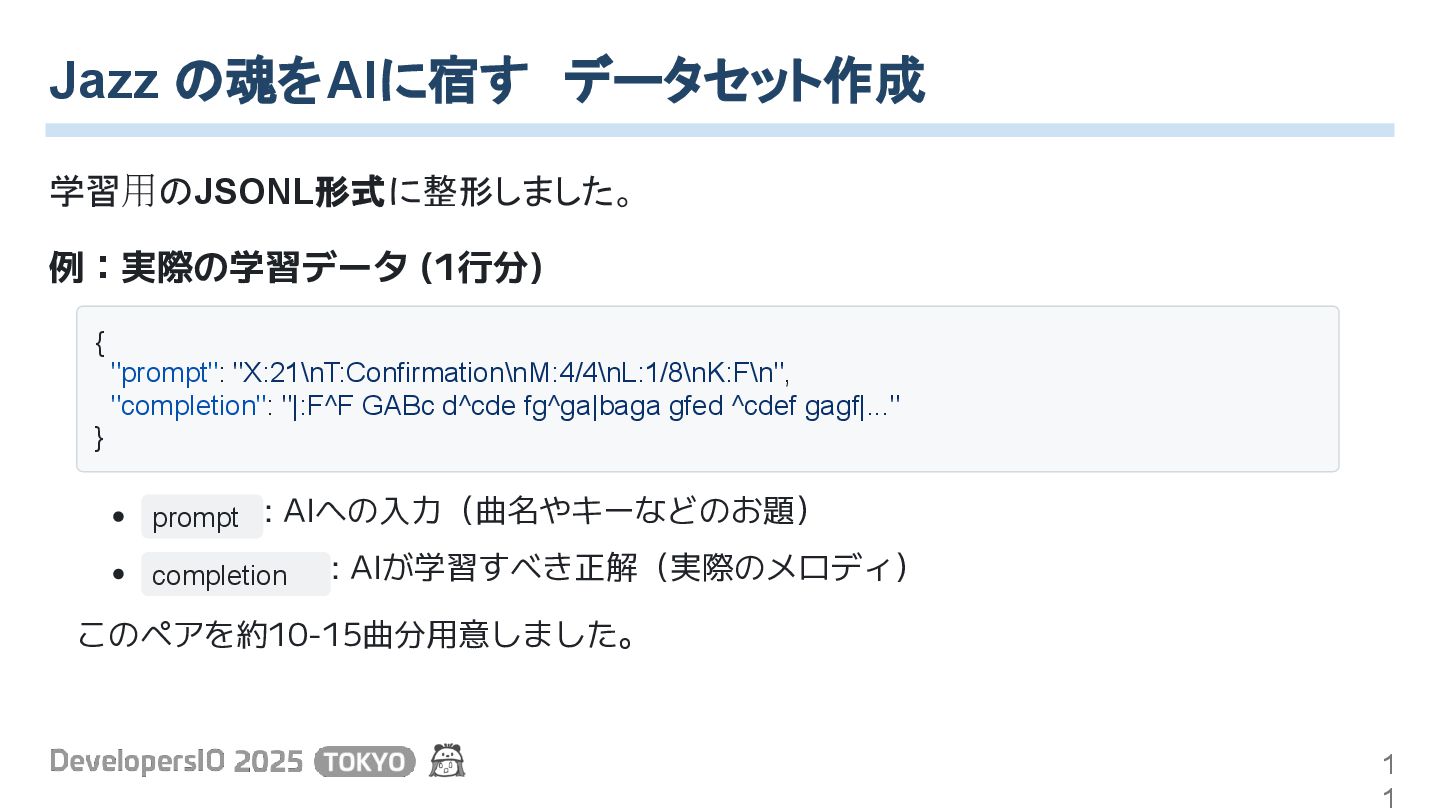Click the X:21\nT:Confirmation prompt string
This screenshot has width=1440, height=810.
[511, 374]
